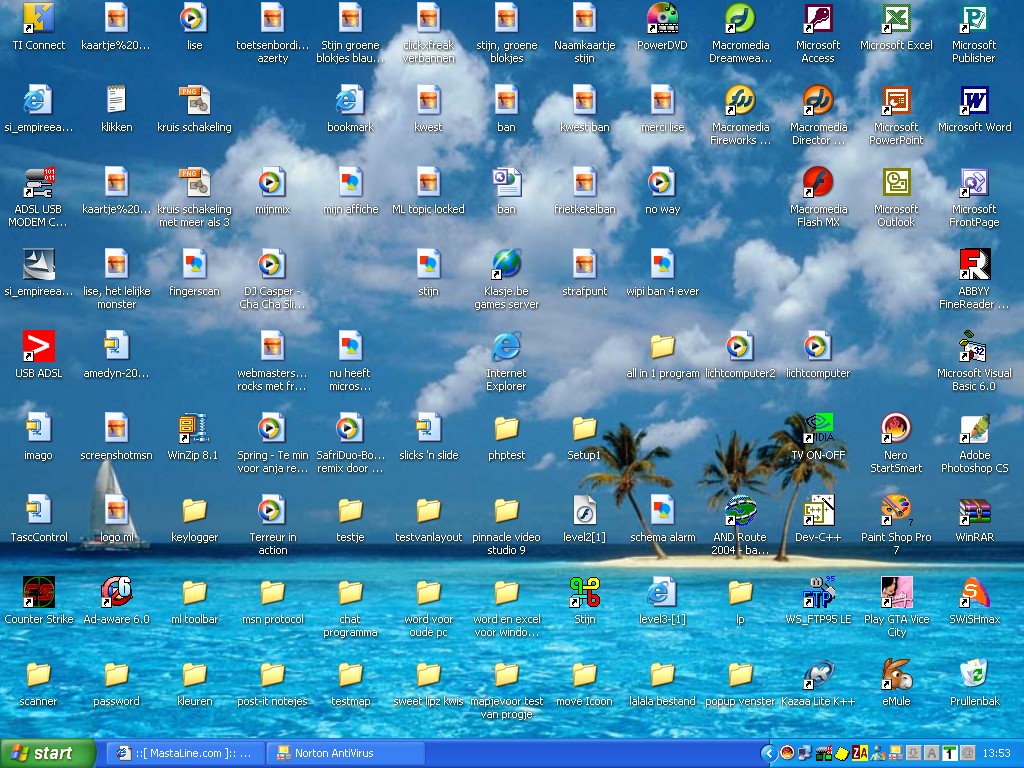The height and width of the screenshot is (768, 1024).
Task: Select the PowerDVD icon
Action: tap(662, 20)
